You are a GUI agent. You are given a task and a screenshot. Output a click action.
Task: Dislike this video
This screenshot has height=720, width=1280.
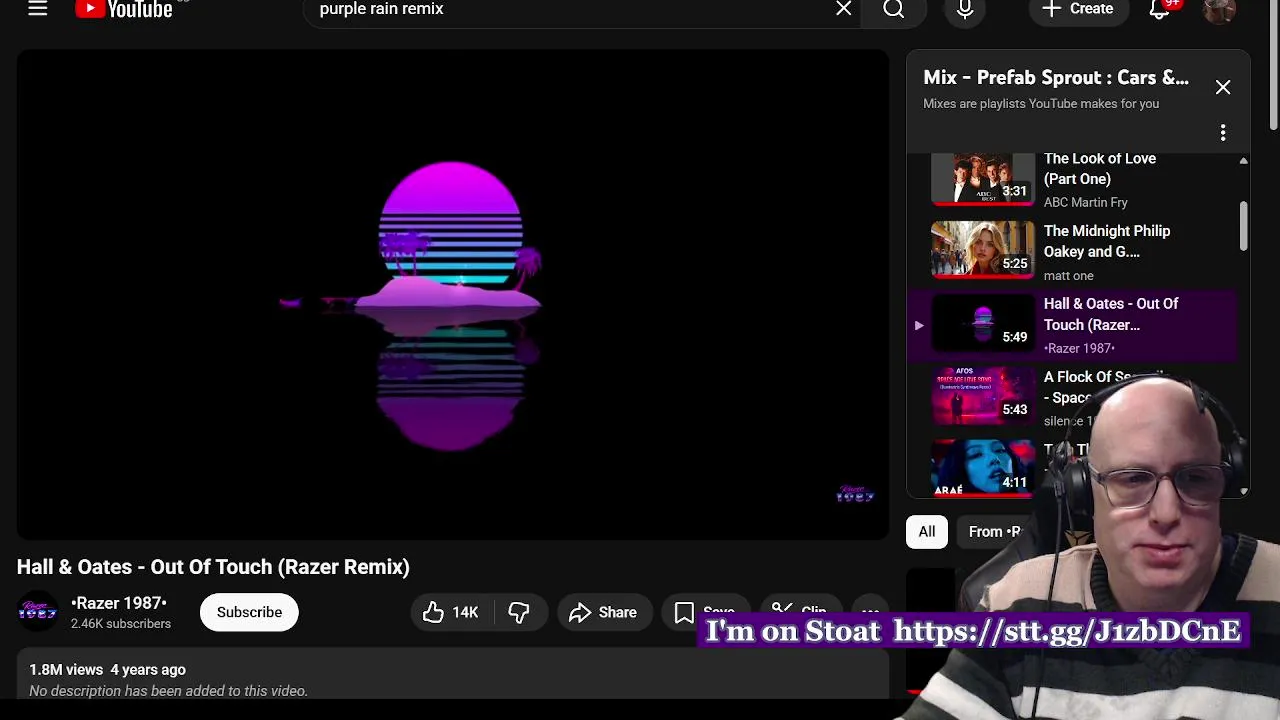(519, 612)
